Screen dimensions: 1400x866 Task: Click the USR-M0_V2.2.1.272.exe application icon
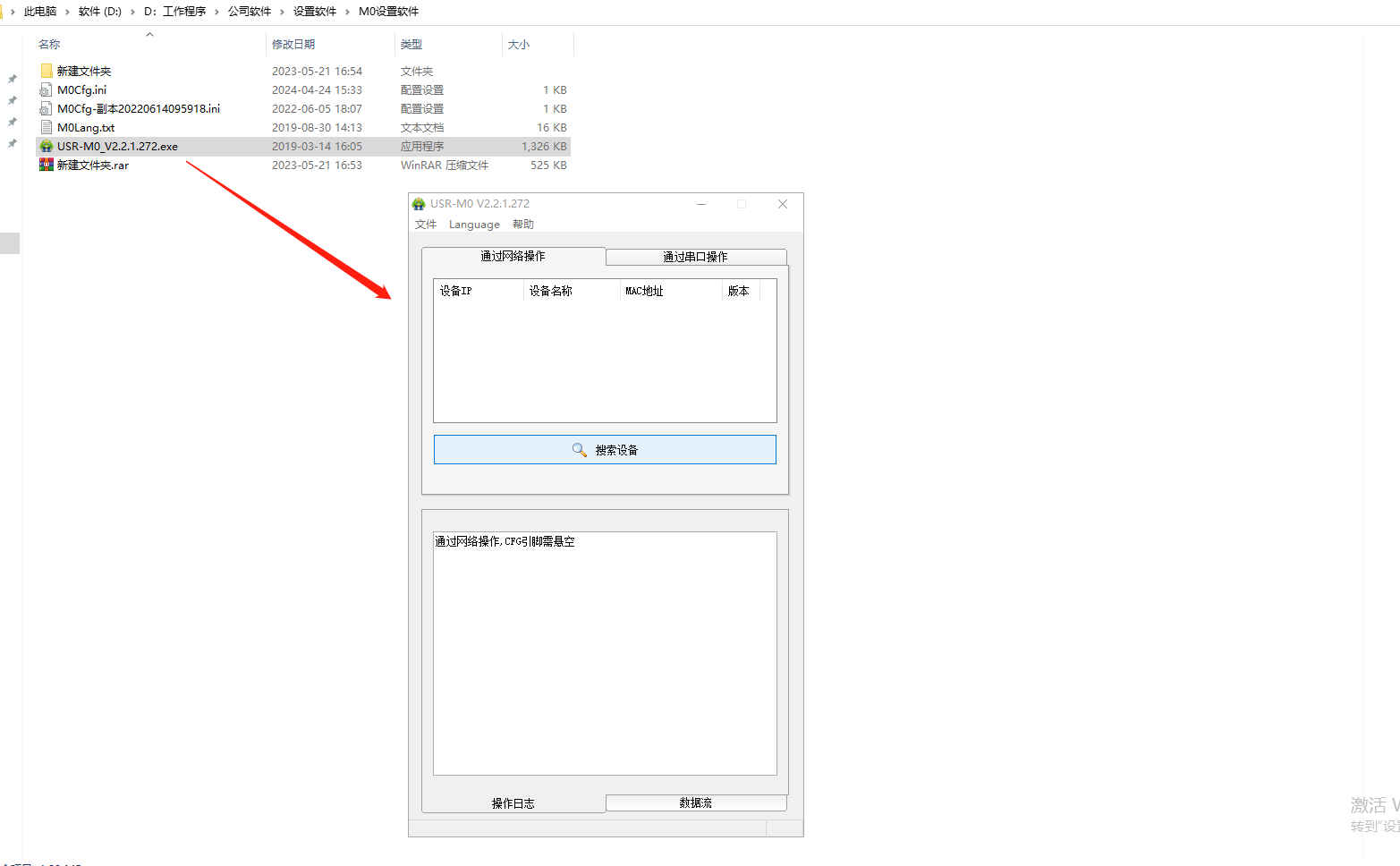click(47, 146)
